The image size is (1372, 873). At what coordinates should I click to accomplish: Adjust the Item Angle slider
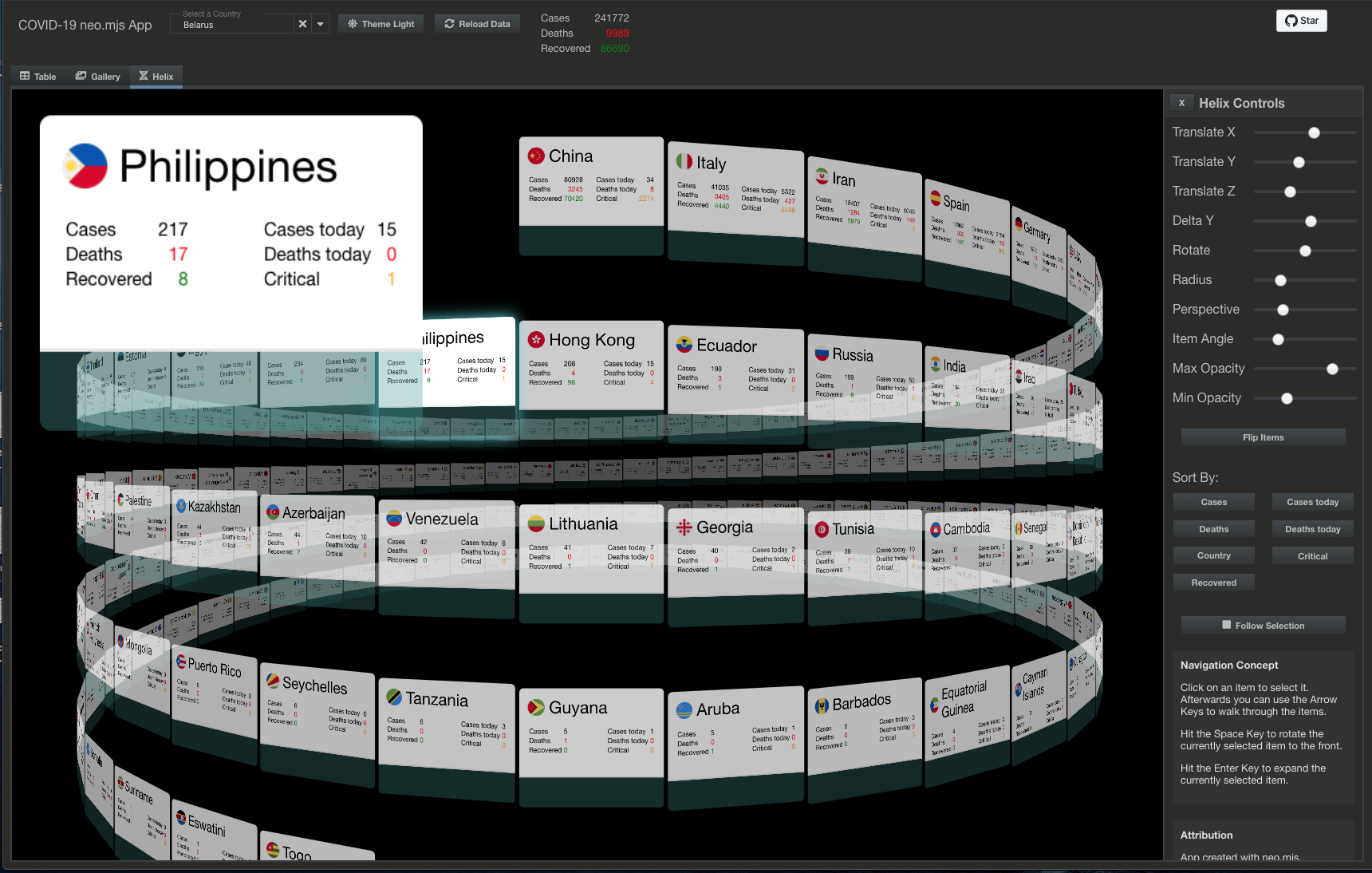pos(1305,339)
